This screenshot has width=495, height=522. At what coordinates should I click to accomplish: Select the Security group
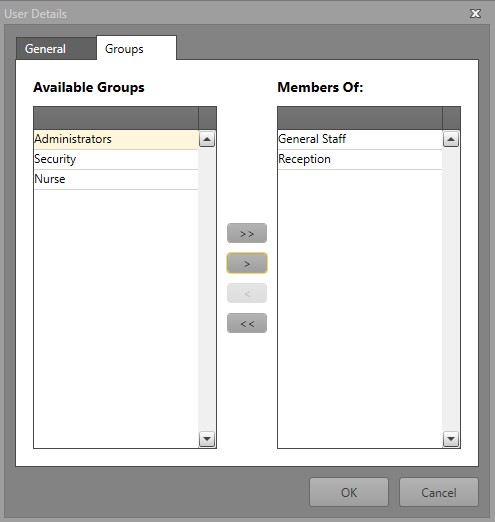116,159
